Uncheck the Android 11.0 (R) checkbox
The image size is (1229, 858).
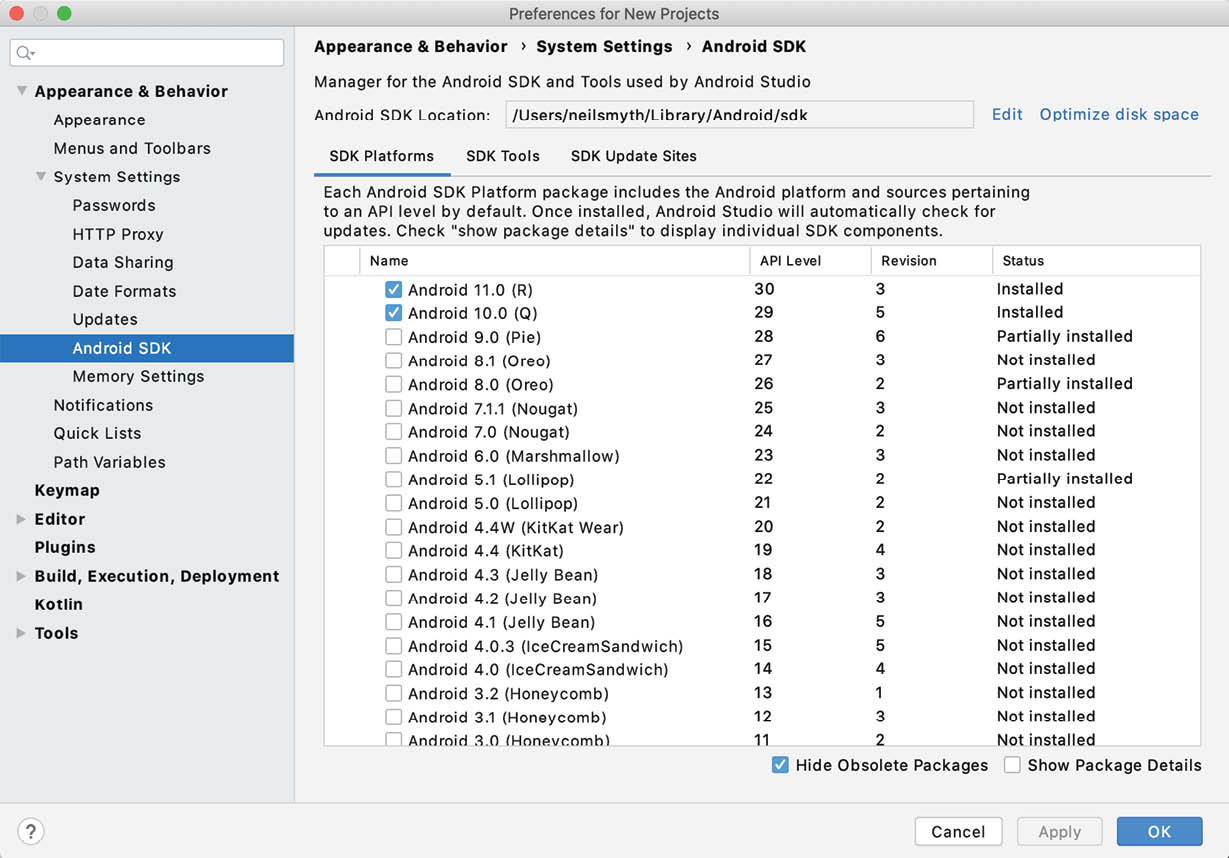(394, 290)
